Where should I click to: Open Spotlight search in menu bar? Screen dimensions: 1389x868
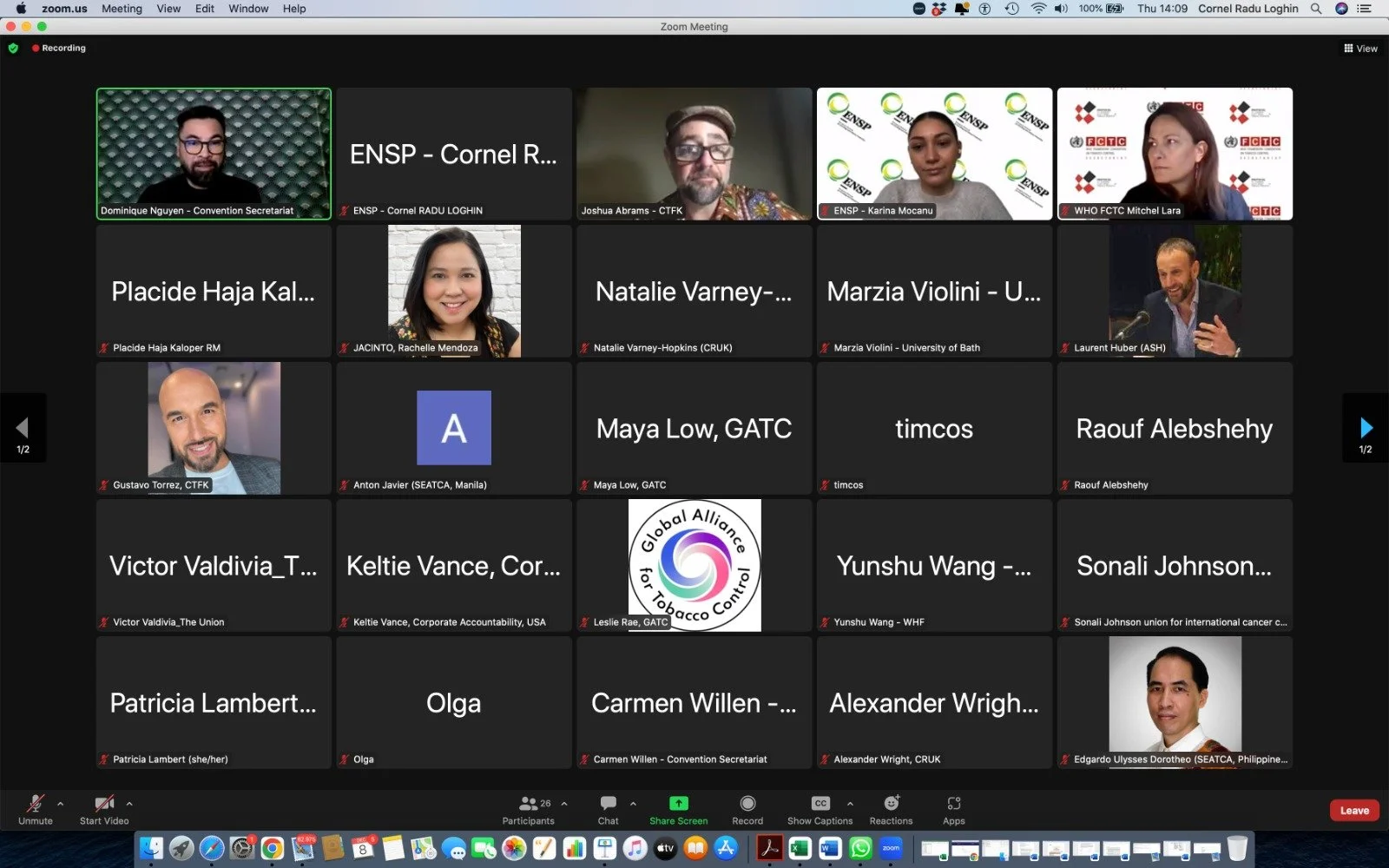(1316, 9)
